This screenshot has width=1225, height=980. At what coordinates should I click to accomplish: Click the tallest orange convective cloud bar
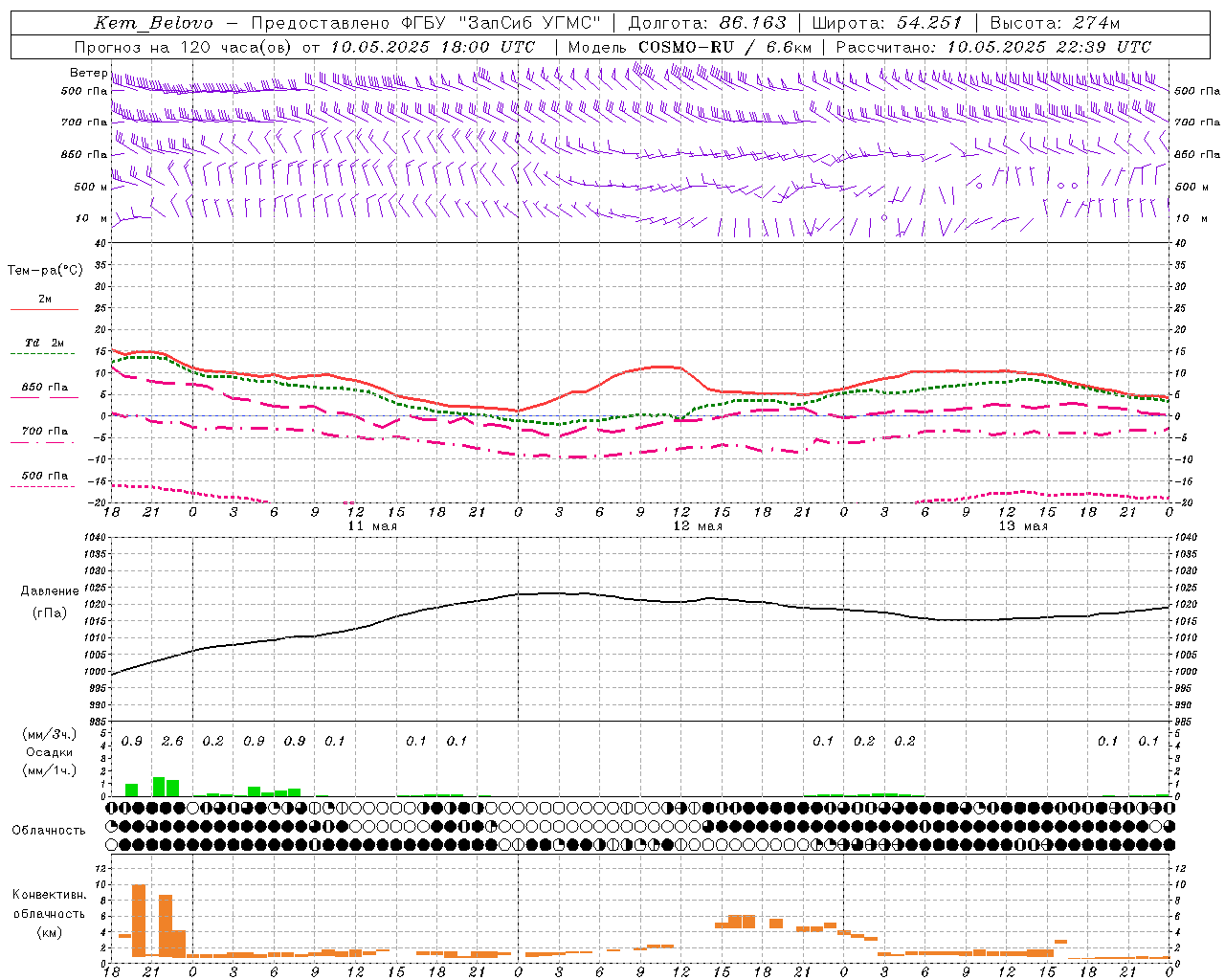[139, 921]
